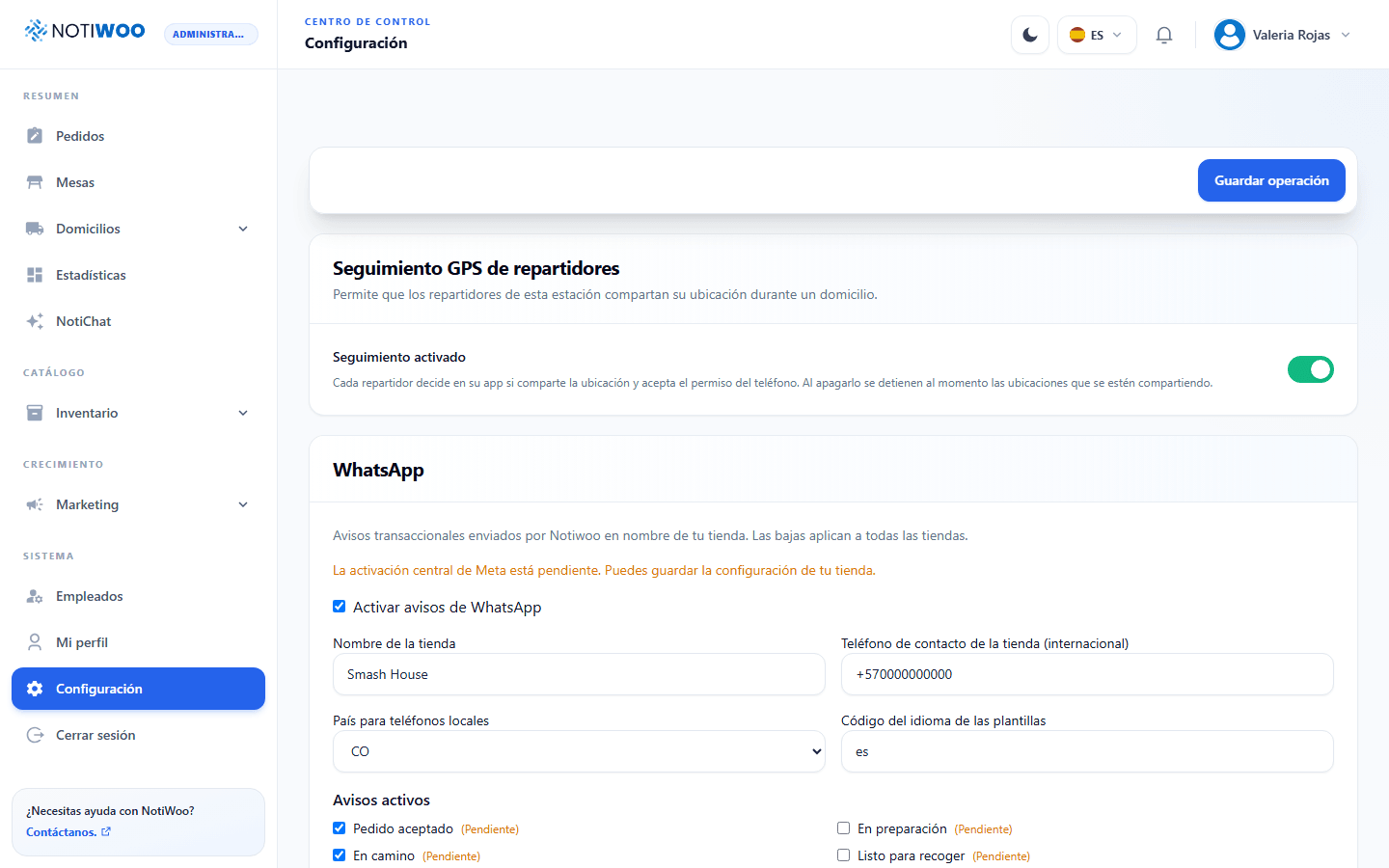1389x868 pixels.
Task: Click the Mesas table icon
Action: [35, 182]
